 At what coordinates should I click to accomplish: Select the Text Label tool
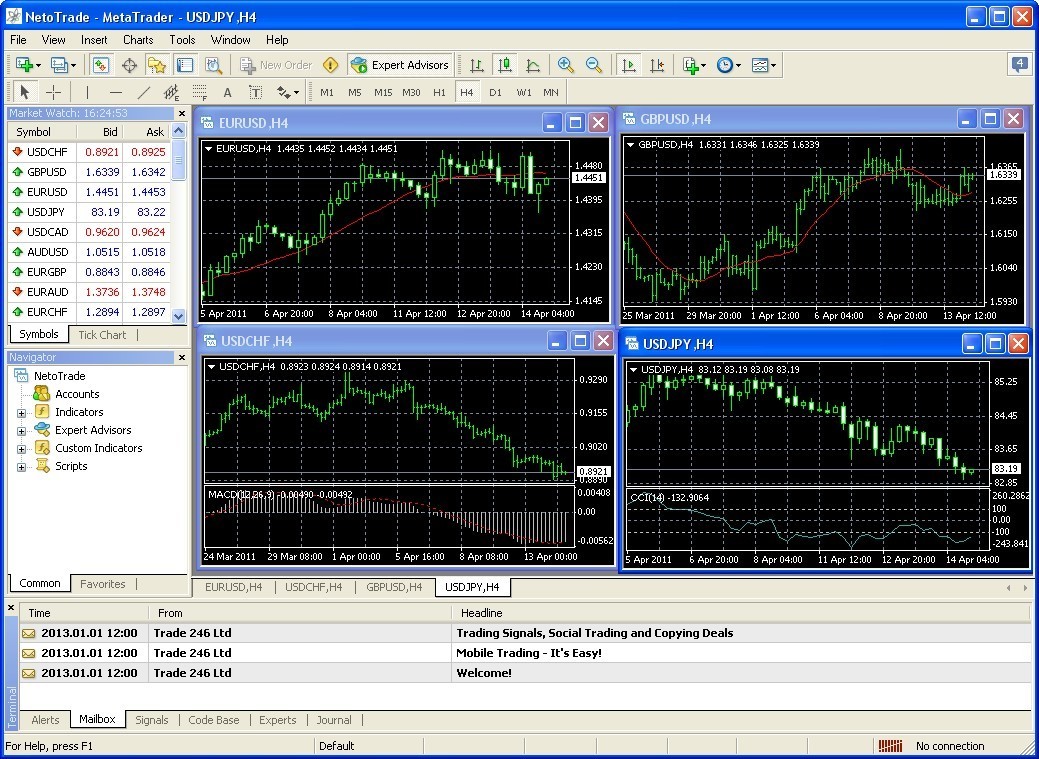coord(255,92)
